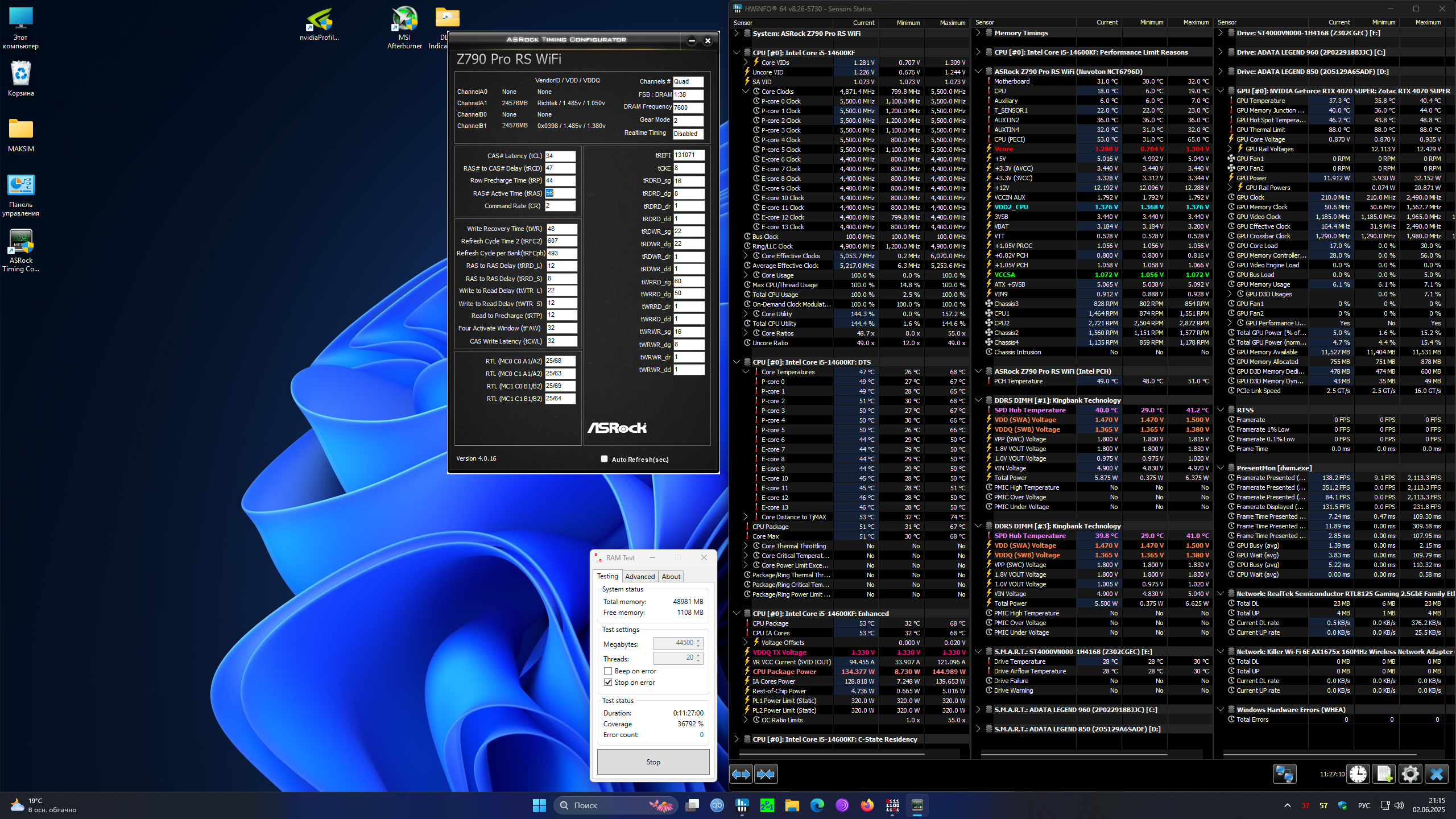Click the collapse columns arrows button in HWiNFO

pos(766,774)
